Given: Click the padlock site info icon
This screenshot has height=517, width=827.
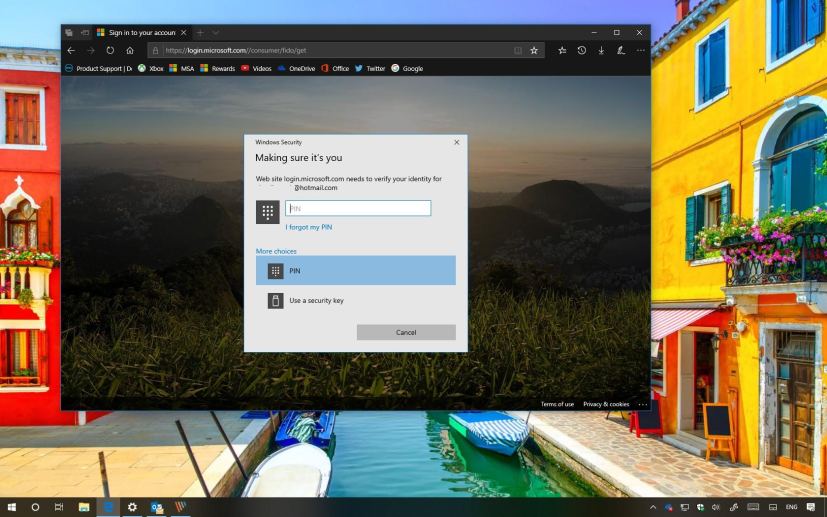Looking at the screenshot, I should click(x=155, y=51).
